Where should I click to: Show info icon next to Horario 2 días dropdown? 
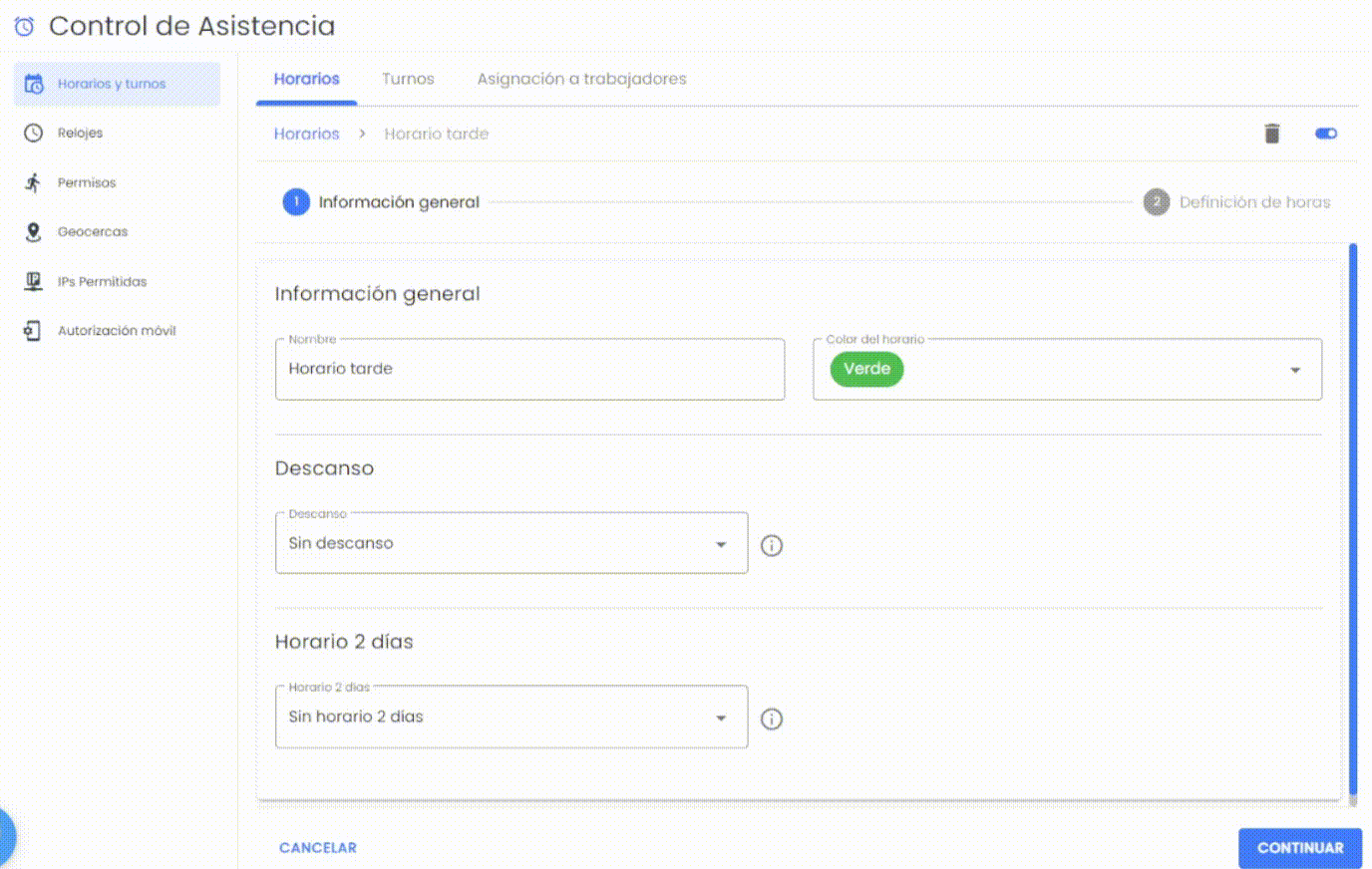point(772,719)
